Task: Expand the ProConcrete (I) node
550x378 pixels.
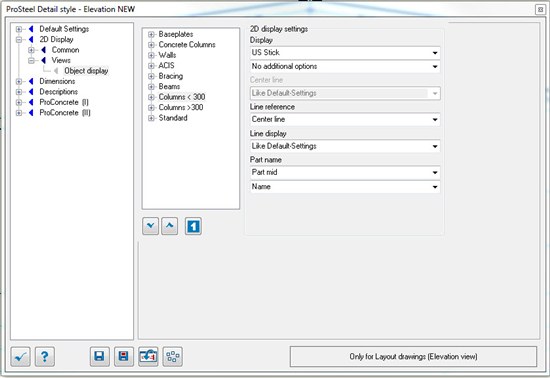Action: point(19,103)
